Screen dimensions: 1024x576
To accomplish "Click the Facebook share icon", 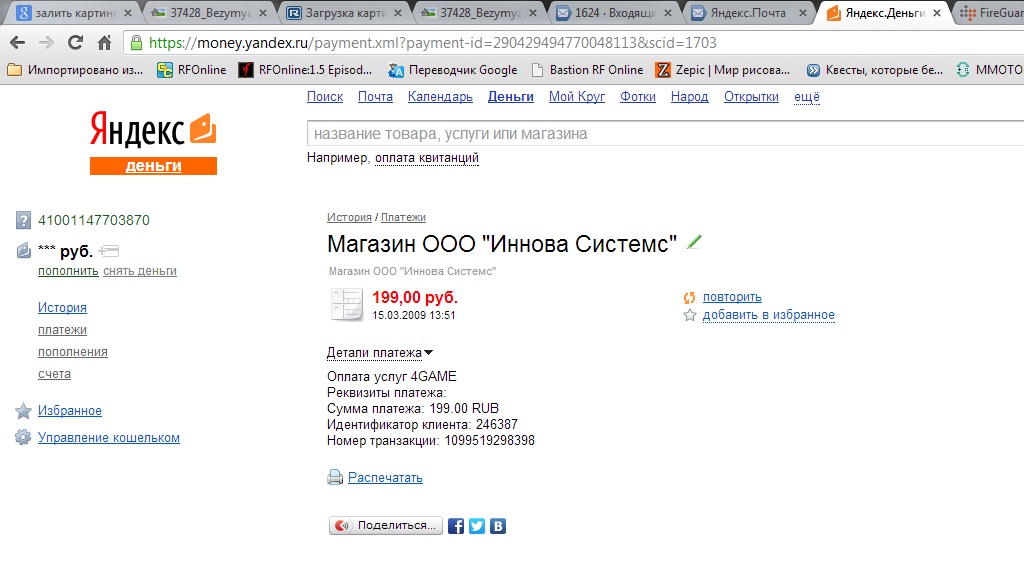I will [x=456, y=526].
